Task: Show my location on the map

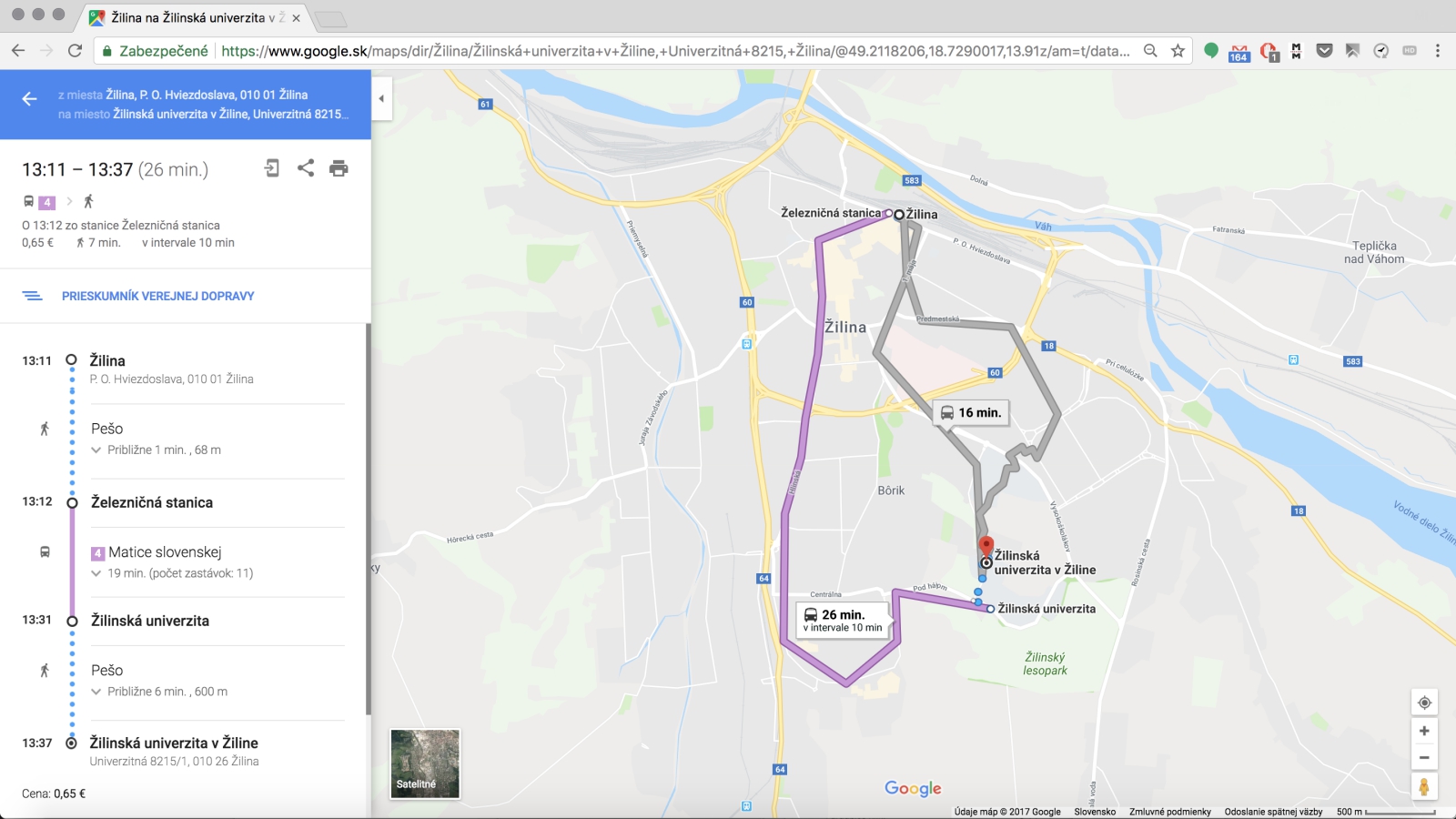Action: (1424, 703)
